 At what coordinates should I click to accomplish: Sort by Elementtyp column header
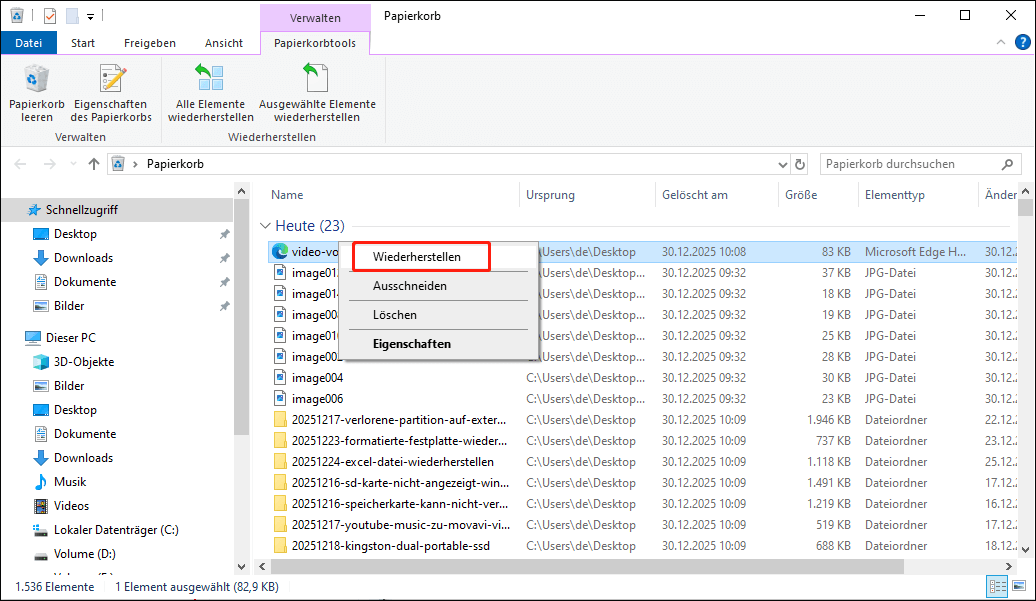pos(895,195)
